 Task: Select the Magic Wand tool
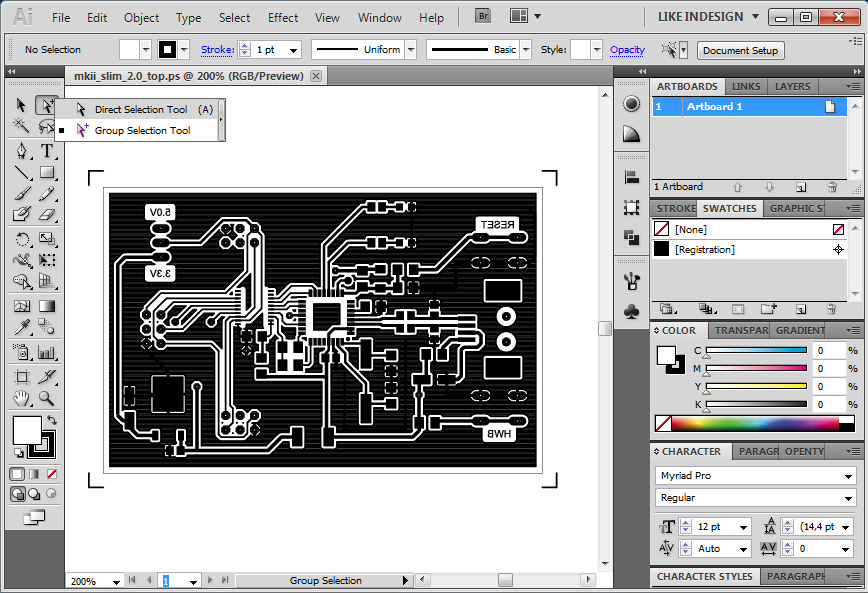coord(21,126)
